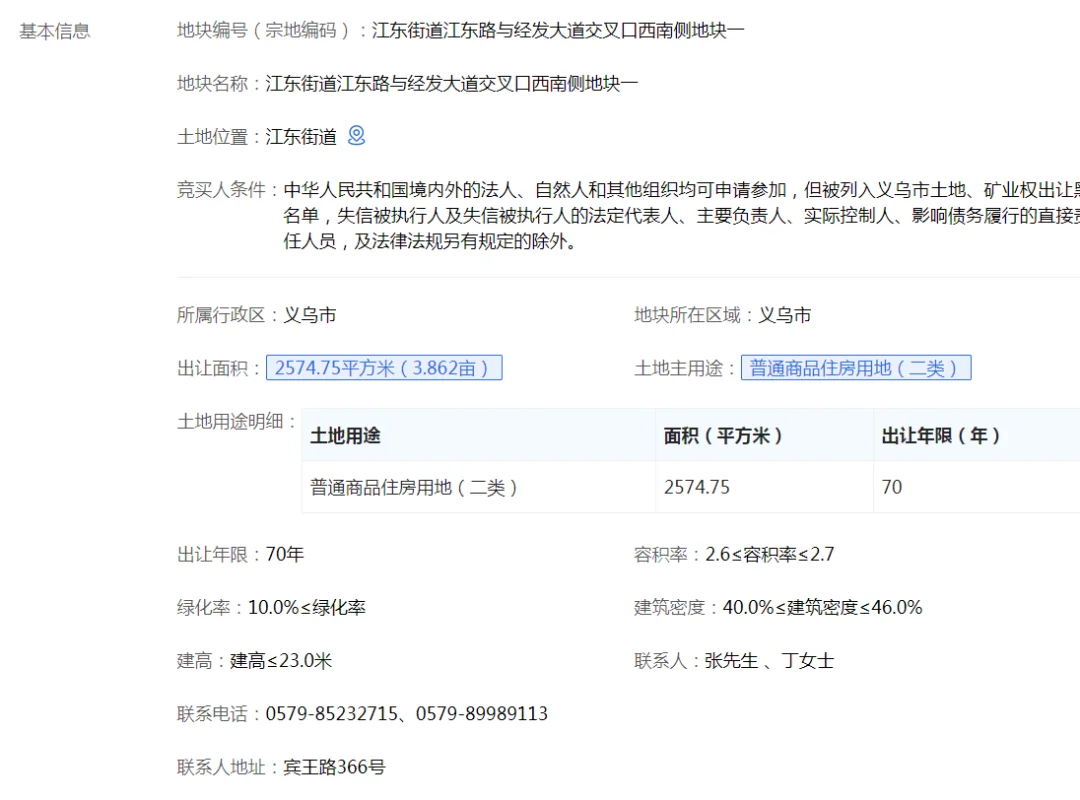Click the highlighted 普通商品住房用地（二类）main use value

tap(855, 368)
